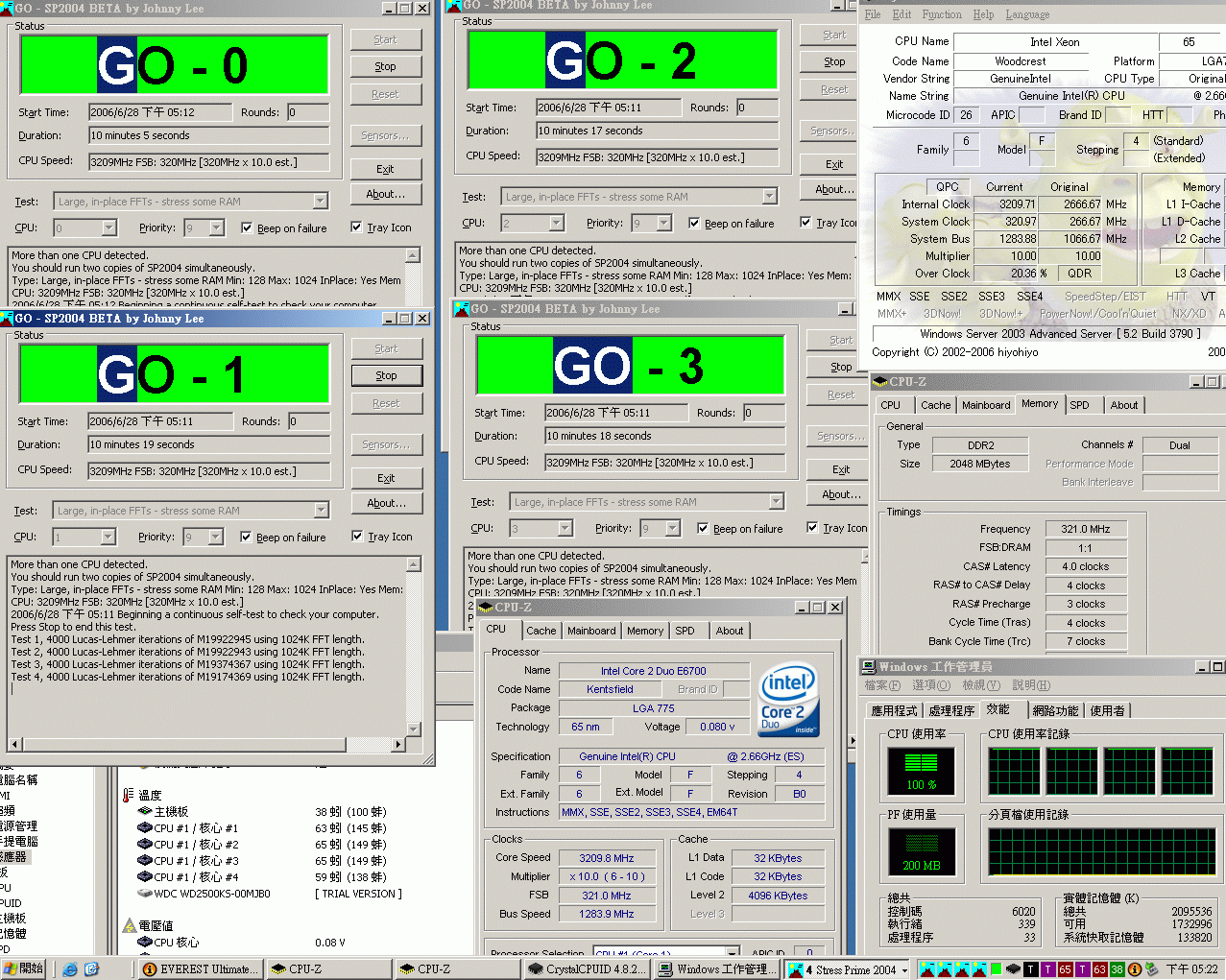1226x980 pixels.
Task: Open the CPU dropdown in GO - 2 window
Action: [557, 223]
